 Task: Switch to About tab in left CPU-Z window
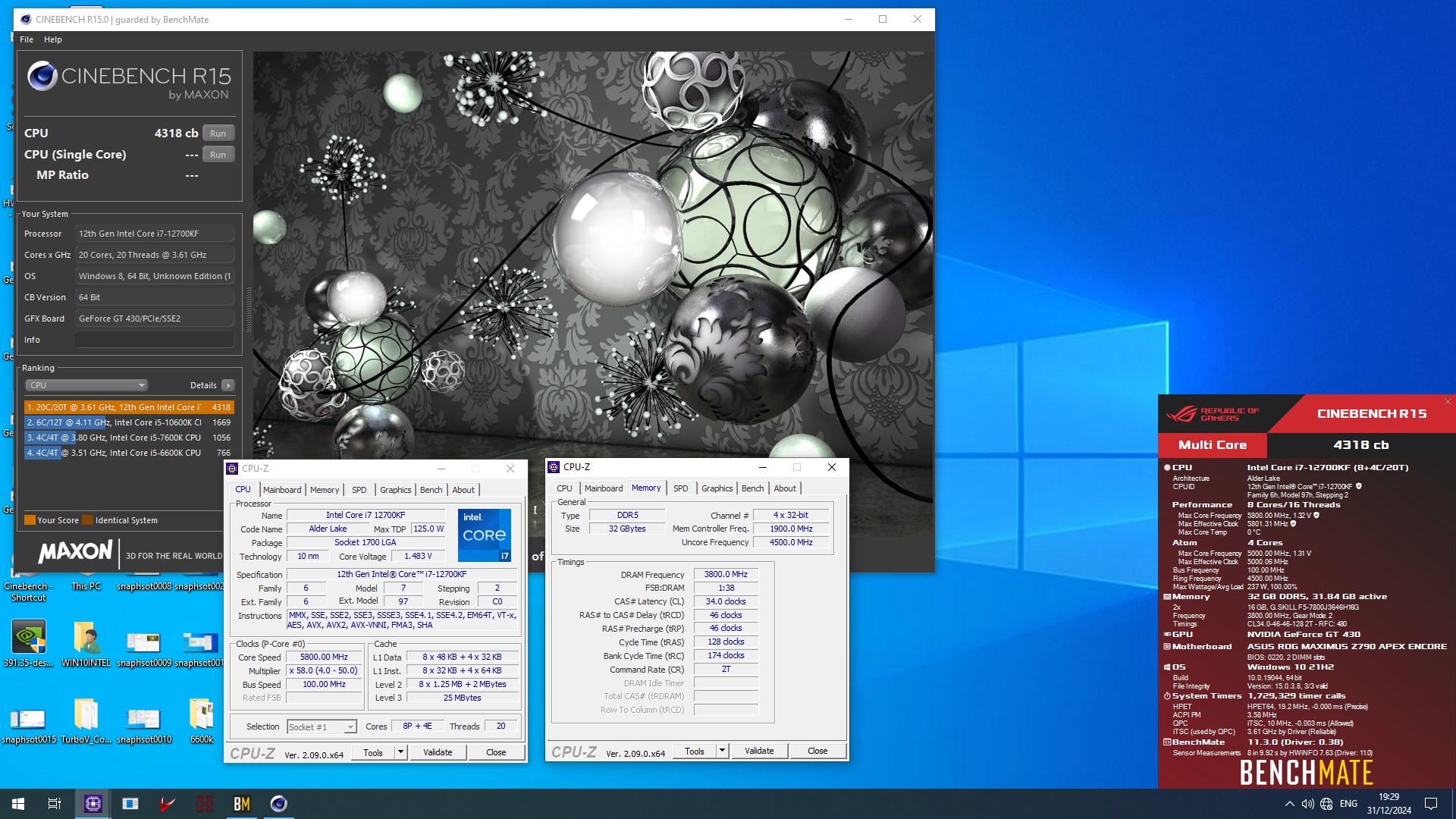[463, 490]
